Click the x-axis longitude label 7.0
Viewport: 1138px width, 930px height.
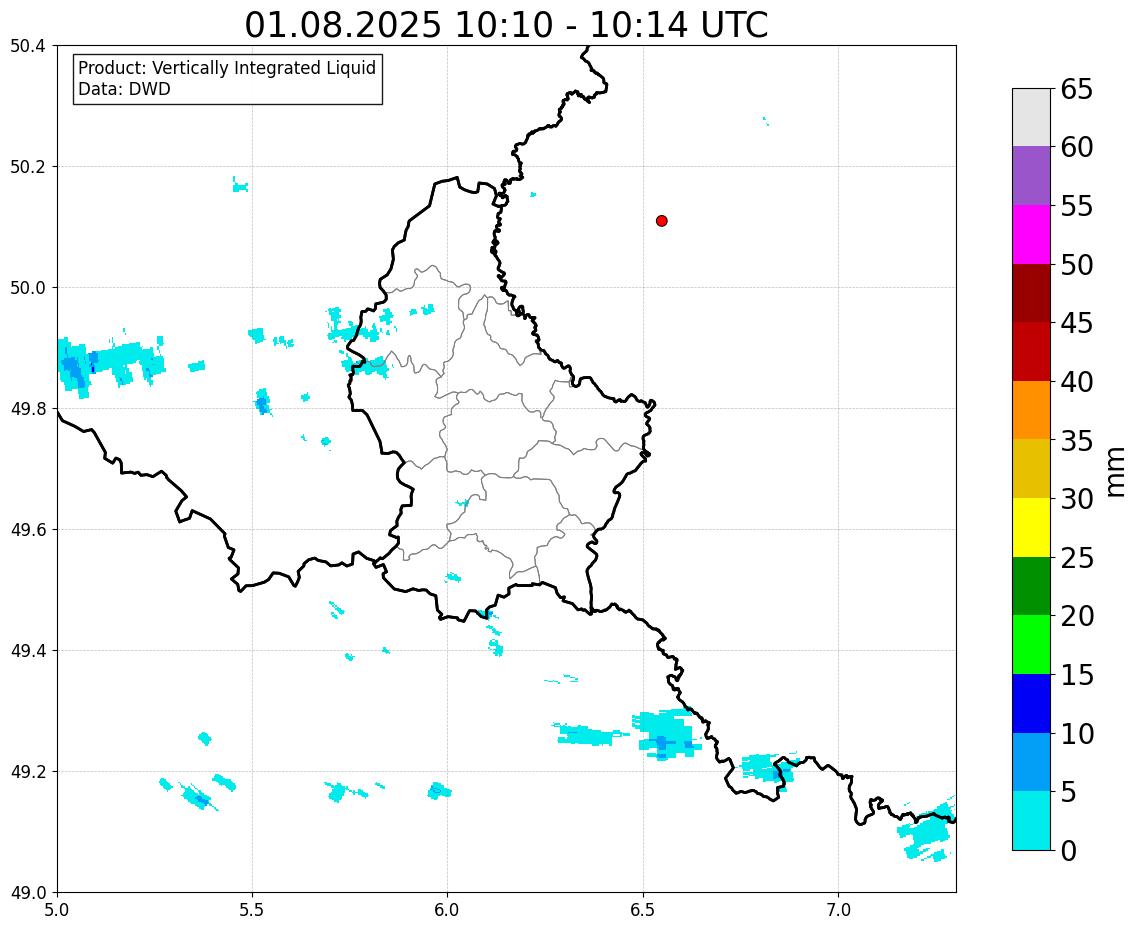[x=838, y=910]
